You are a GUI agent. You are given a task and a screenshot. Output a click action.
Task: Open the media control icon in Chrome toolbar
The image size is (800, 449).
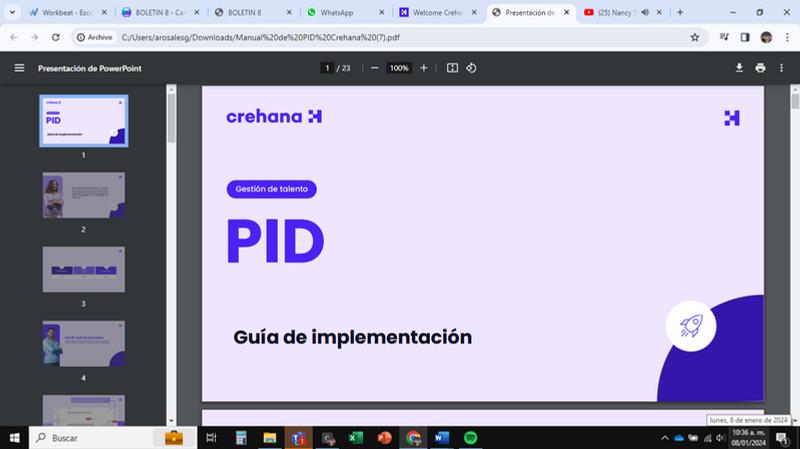coord(724,37)
